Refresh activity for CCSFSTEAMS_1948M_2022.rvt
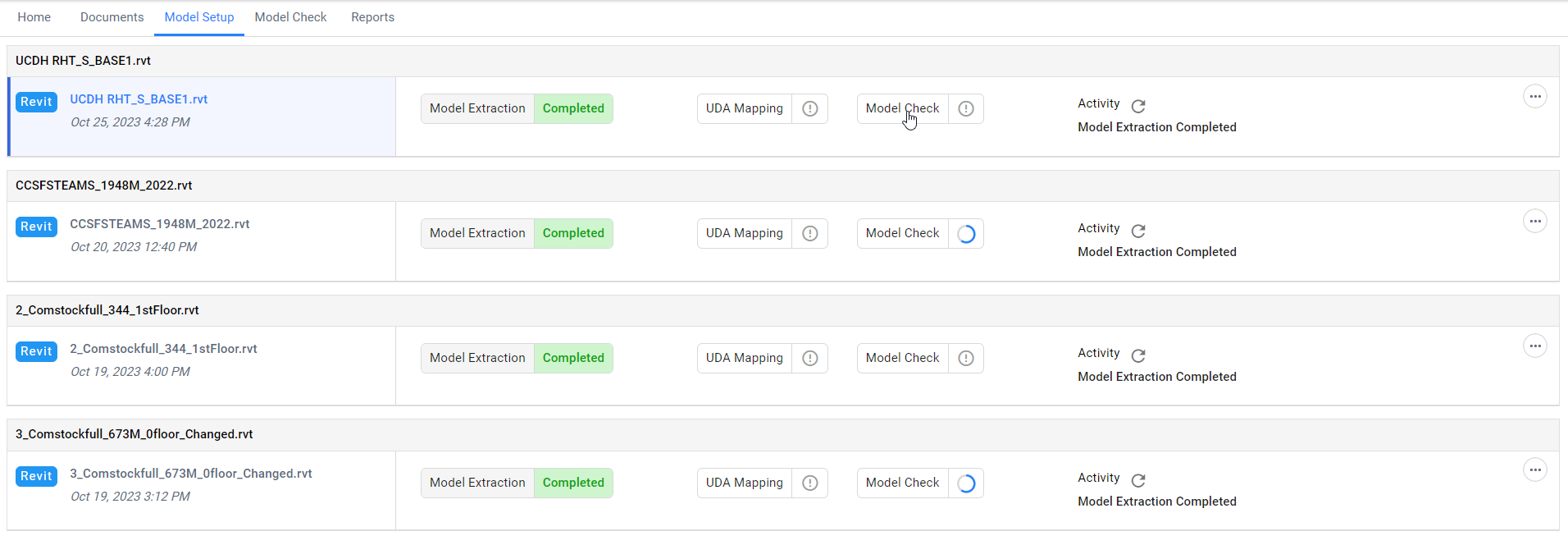The image size is (1568, 536). (1138, 231)
